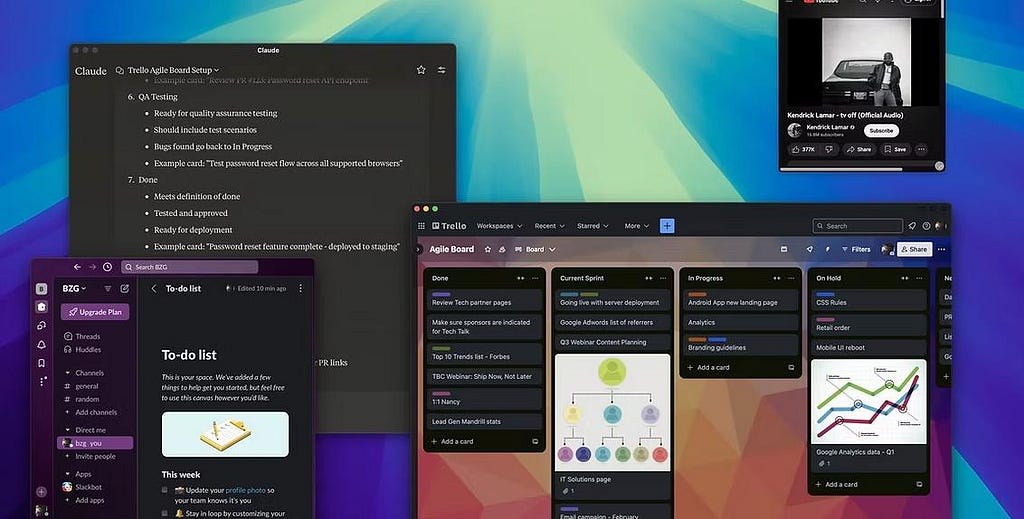This screenshot has height=519, width=1024.
Task: Open the Workspaces menu in Trello
Action: [499, 226]
